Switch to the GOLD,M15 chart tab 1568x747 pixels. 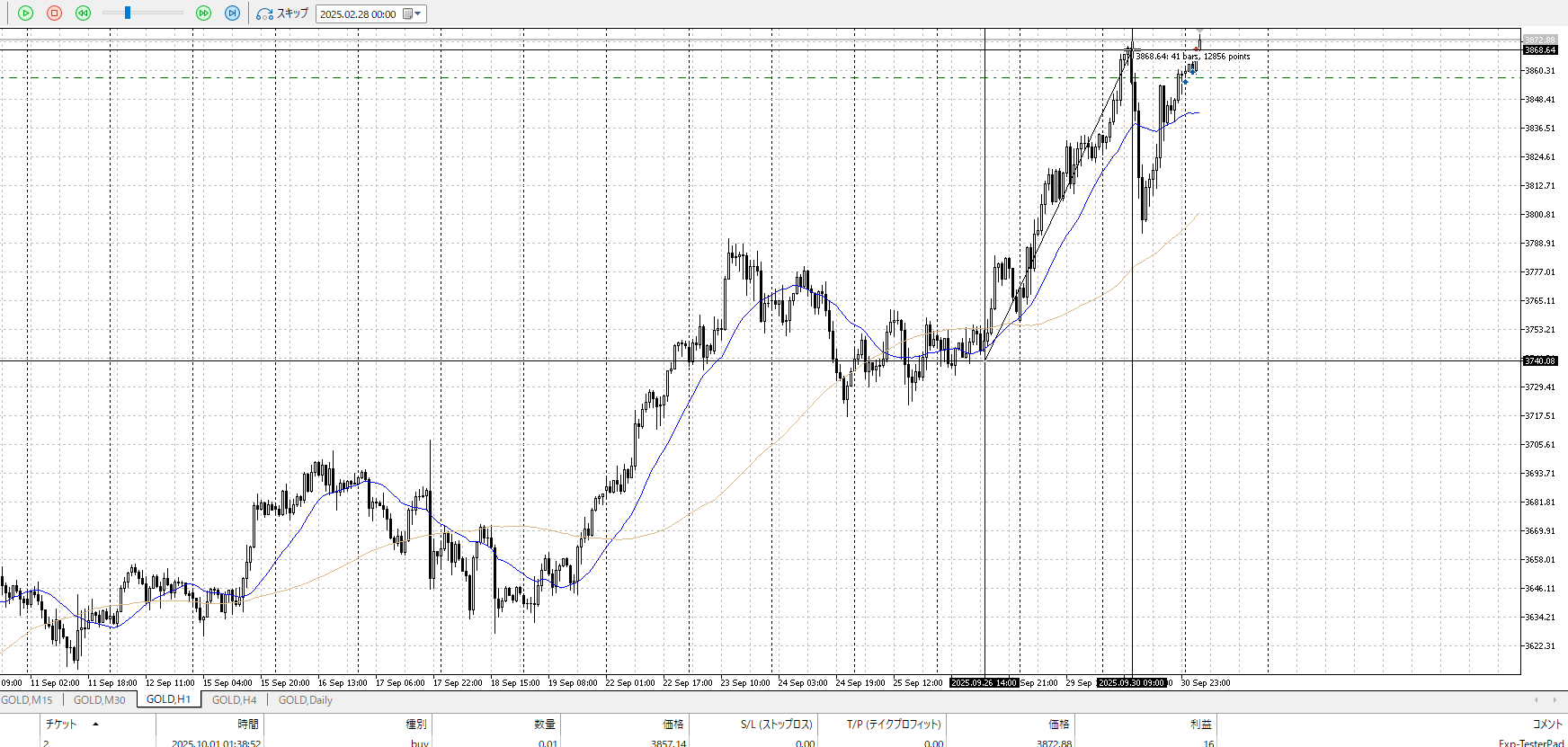point(27,700)
